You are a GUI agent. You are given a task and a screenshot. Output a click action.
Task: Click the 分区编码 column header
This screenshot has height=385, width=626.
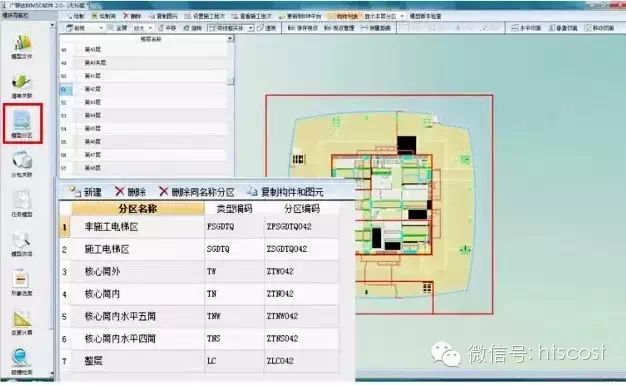pos(301,208)
